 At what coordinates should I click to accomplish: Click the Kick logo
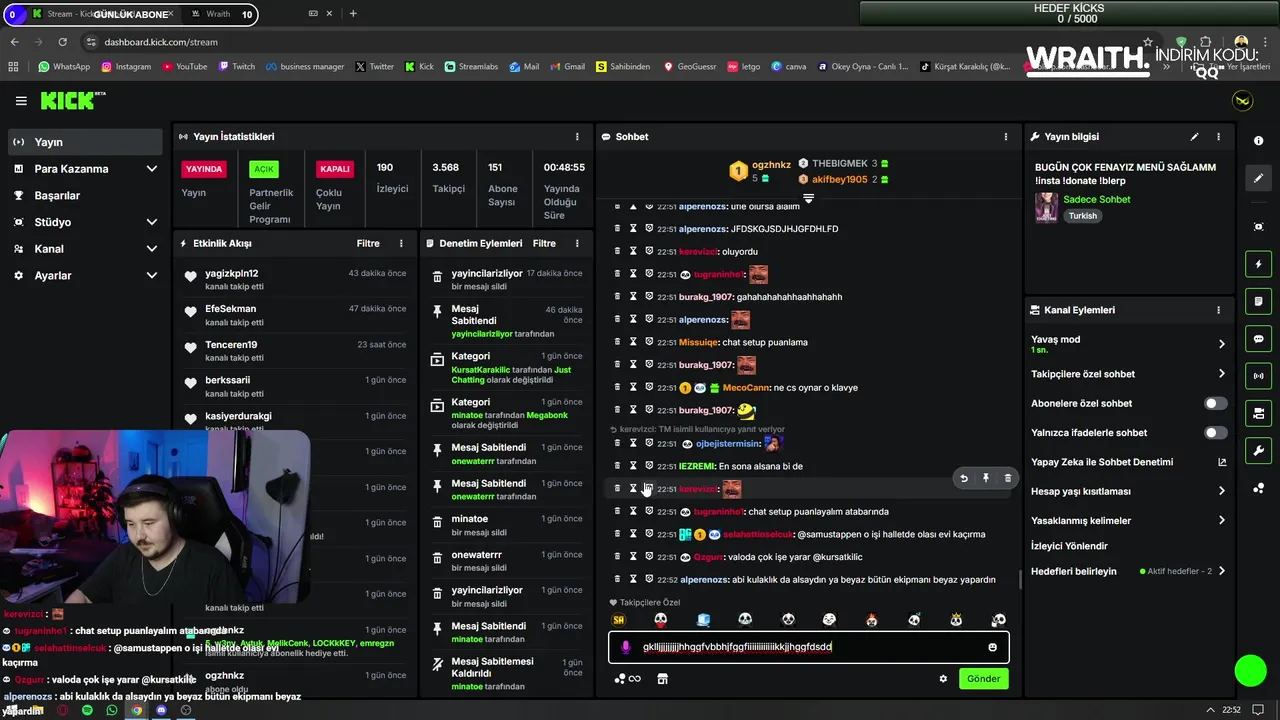(x=72, y=100)
